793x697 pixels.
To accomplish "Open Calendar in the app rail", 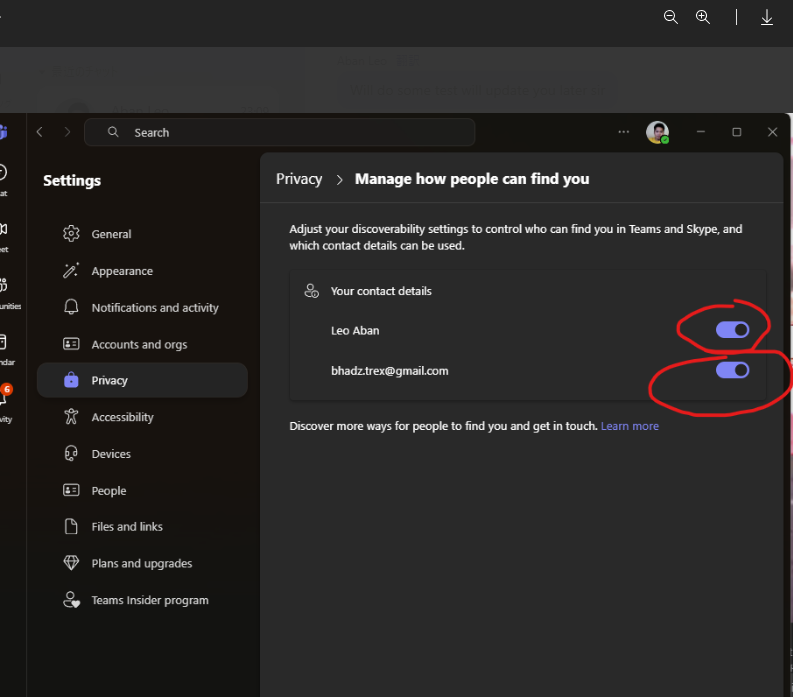I will coord(5,349).
